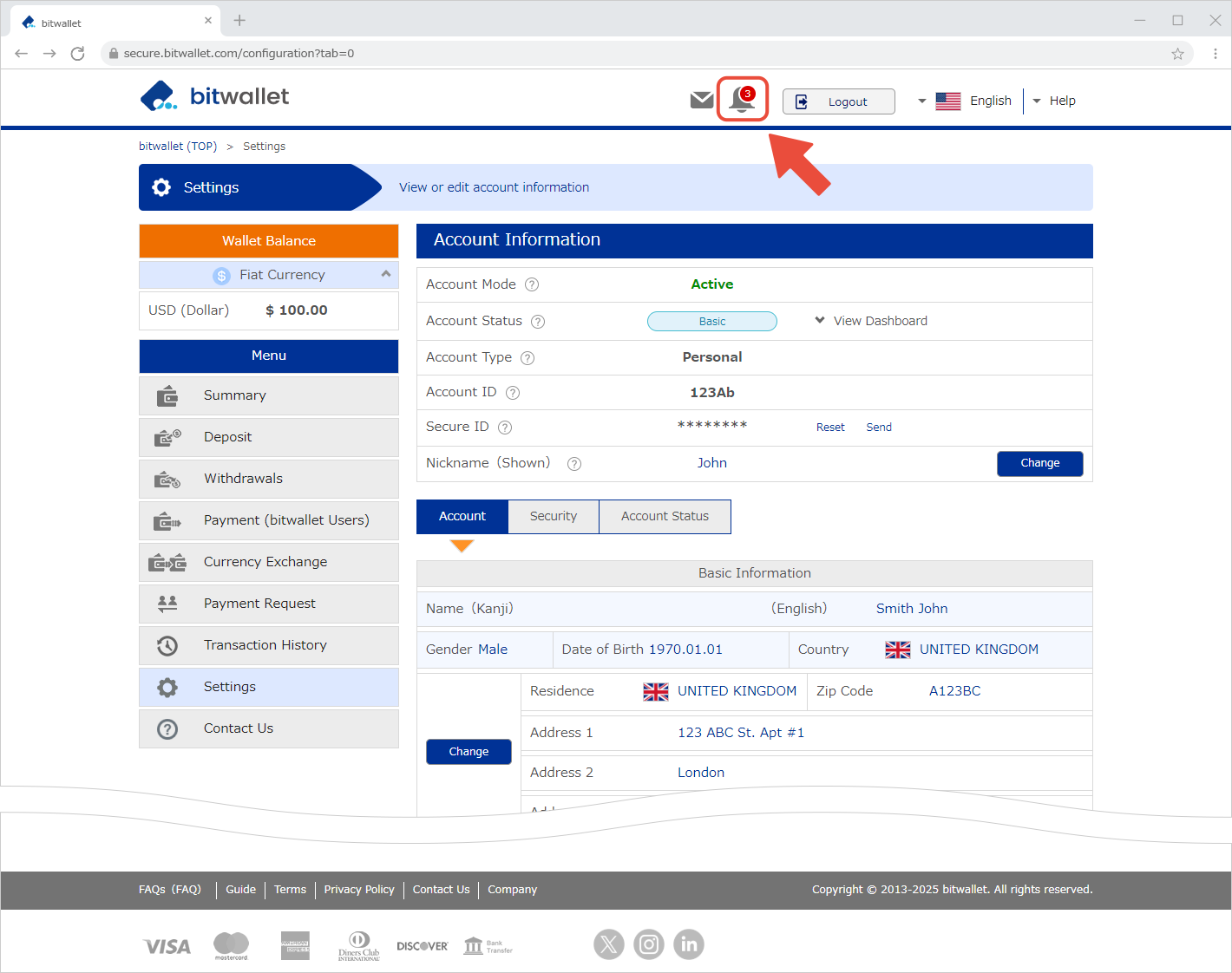1232x973 pixels.
Task: Switch to the Security tab
Action: tap(553, 516)
